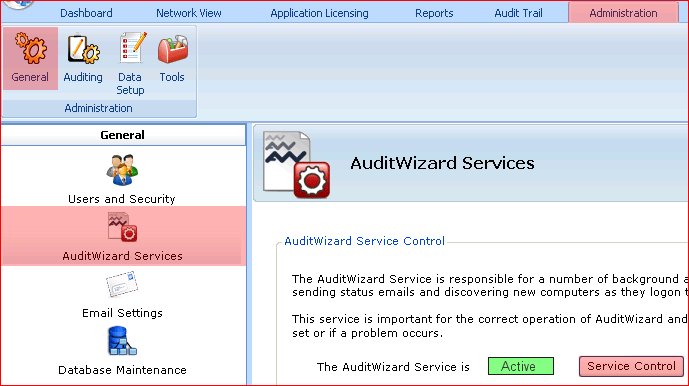Open the General administration gear icon

30,48
